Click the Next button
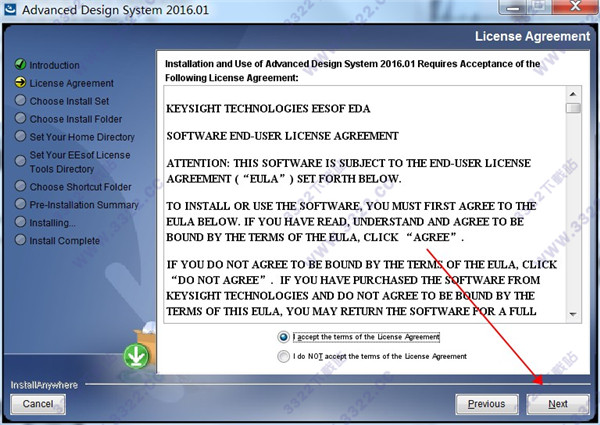This screenshot has height=425, width=600. 558,404
